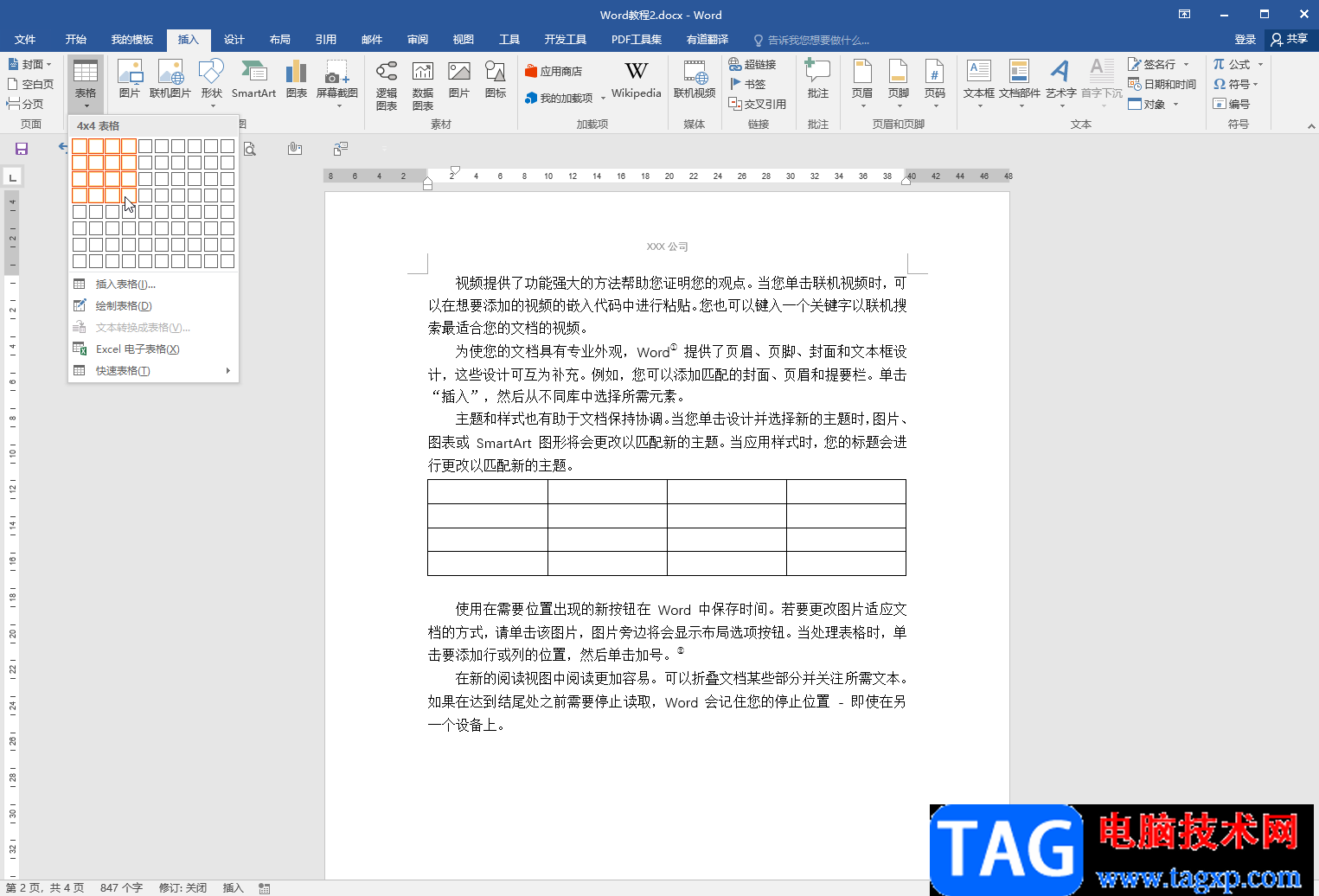
Task: Insert a SmartArt graphic
Action: [253, 79]
